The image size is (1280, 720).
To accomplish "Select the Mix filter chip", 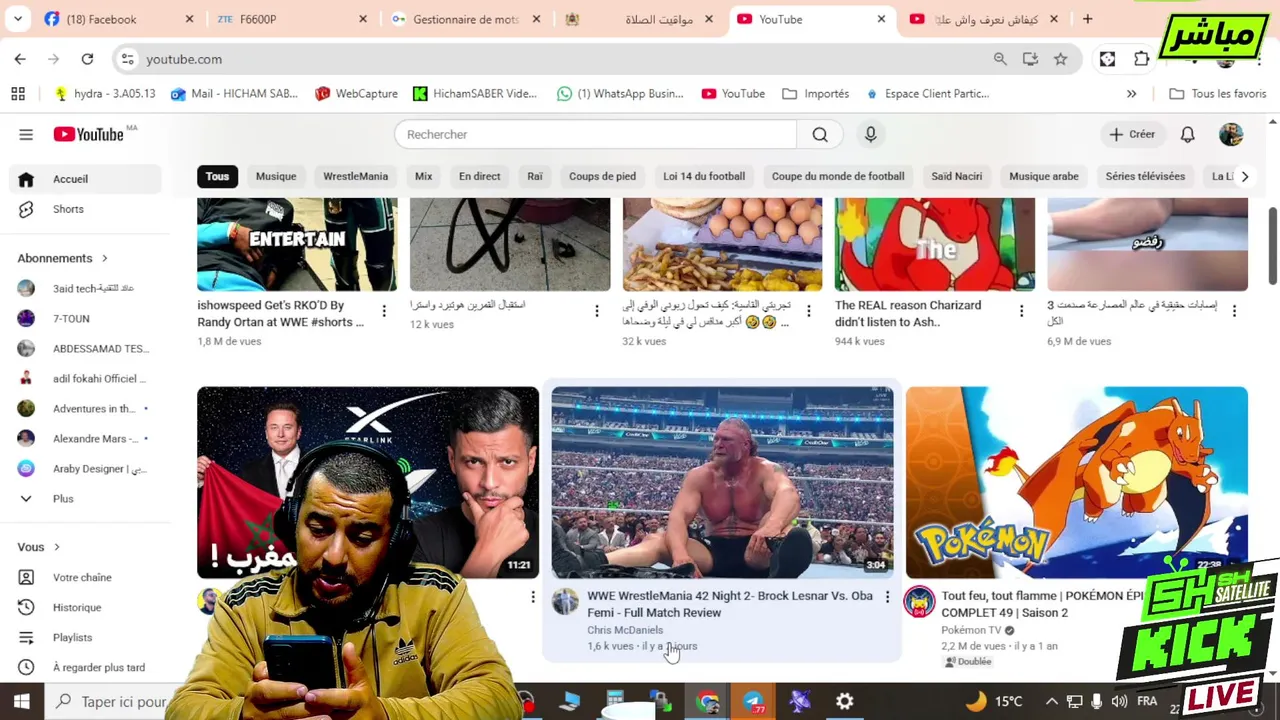I will pyautogui.click(x=423, y=176).
